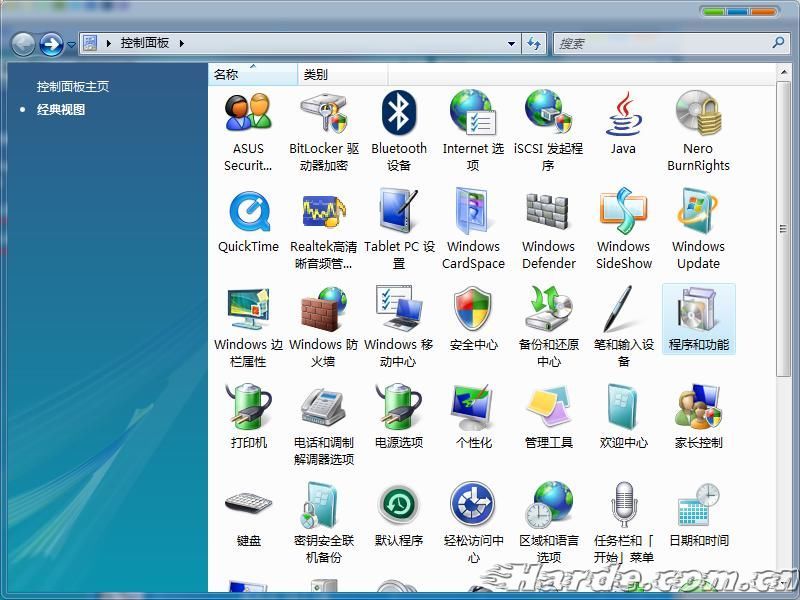
Task: Sort items by 名称 column header
Action: pyautogui.click(x=253, y=74)
